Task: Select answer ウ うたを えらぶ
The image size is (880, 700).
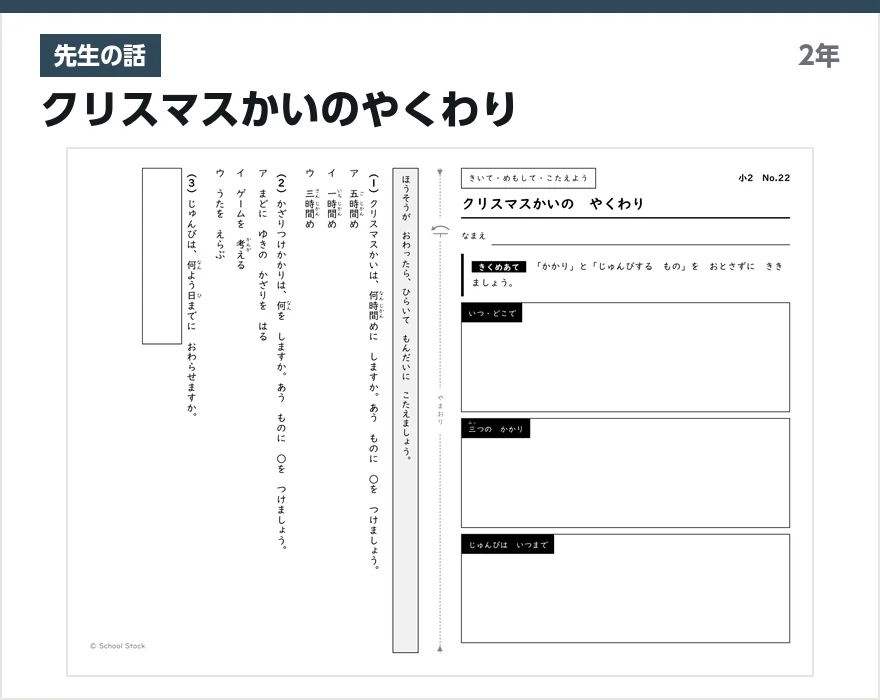Action: [x=220, y=214]
